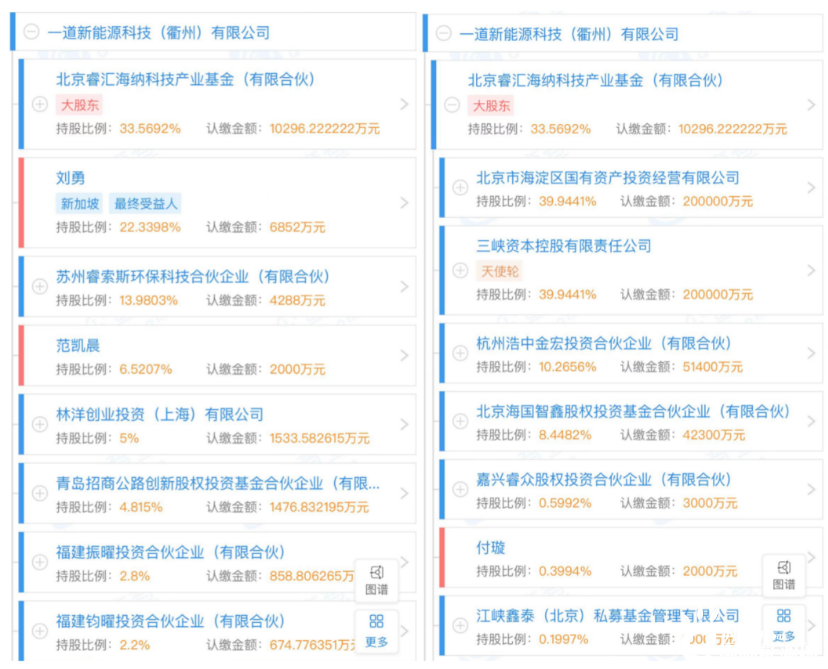828x669 pixels.
Task: Open 江峡鑫泰（北京）私募基金管理有限公司 link
Action: 608,616
